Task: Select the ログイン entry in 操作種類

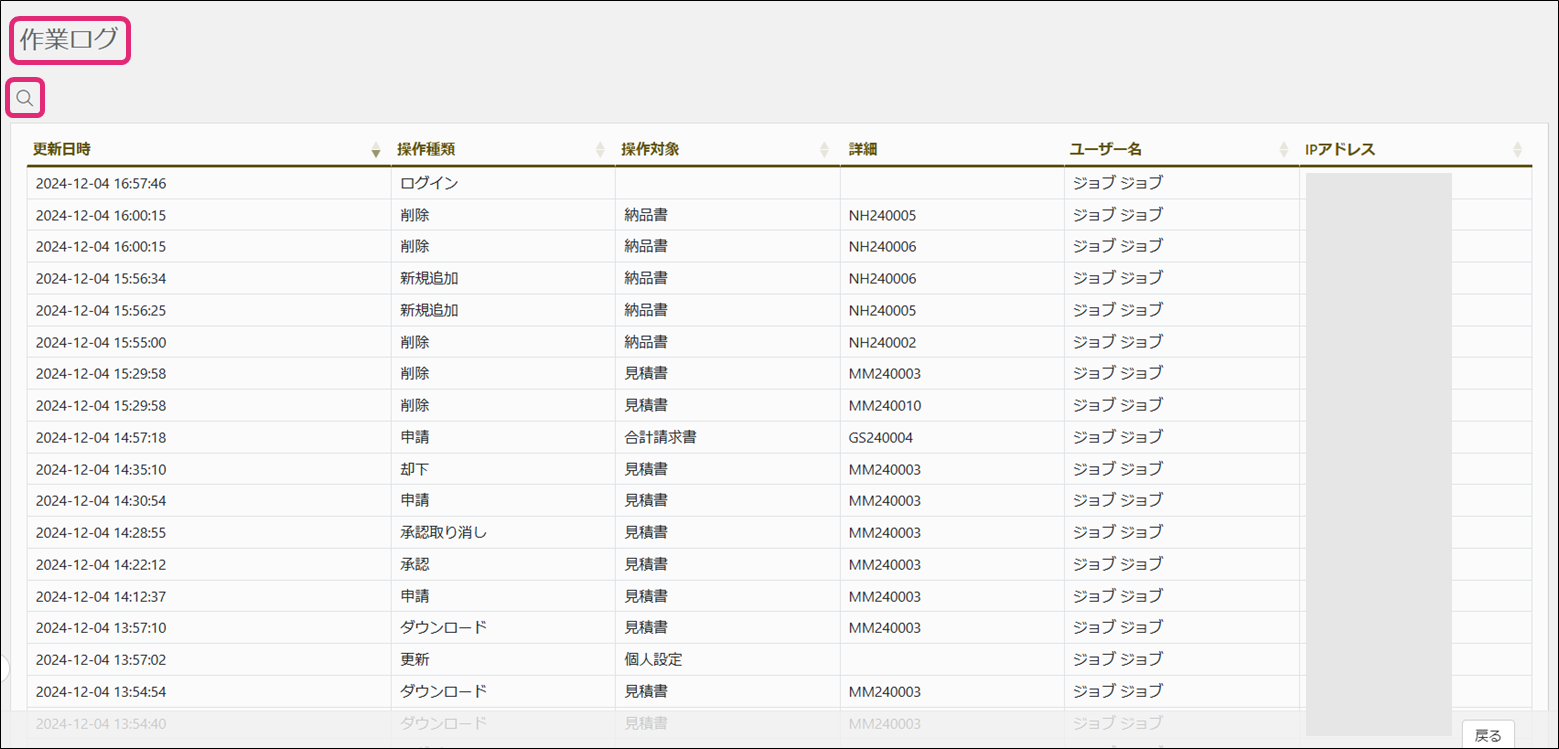Action: (x=429, y=183)
